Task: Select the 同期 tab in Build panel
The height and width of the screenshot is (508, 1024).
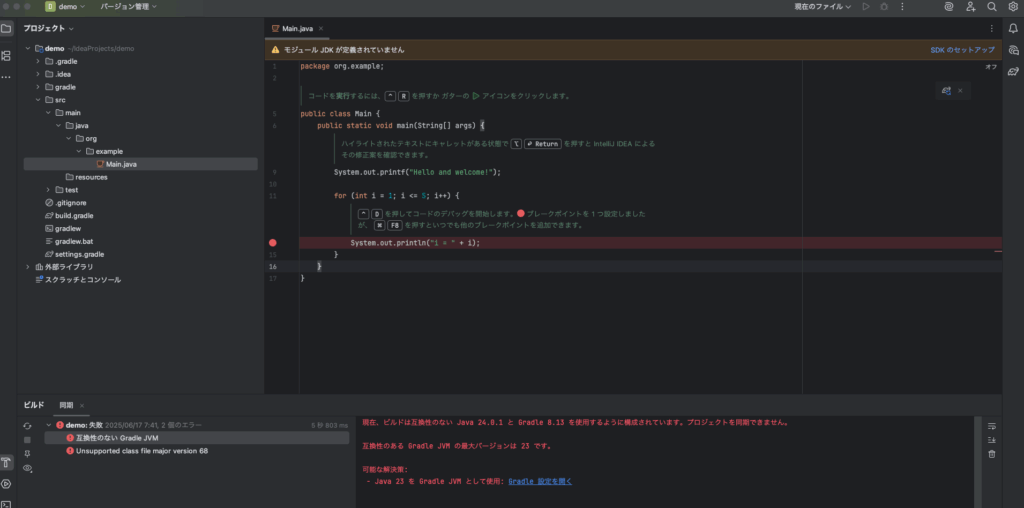Action: click(66, 405)
